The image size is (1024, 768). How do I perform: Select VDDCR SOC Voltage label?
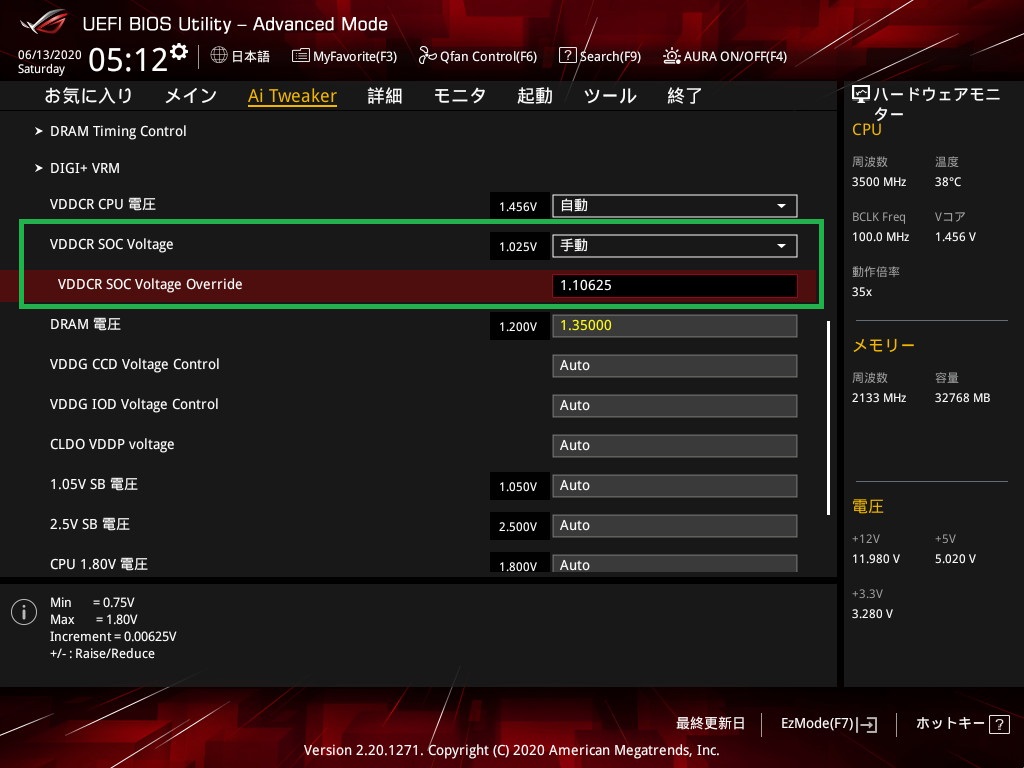[112, 244]
